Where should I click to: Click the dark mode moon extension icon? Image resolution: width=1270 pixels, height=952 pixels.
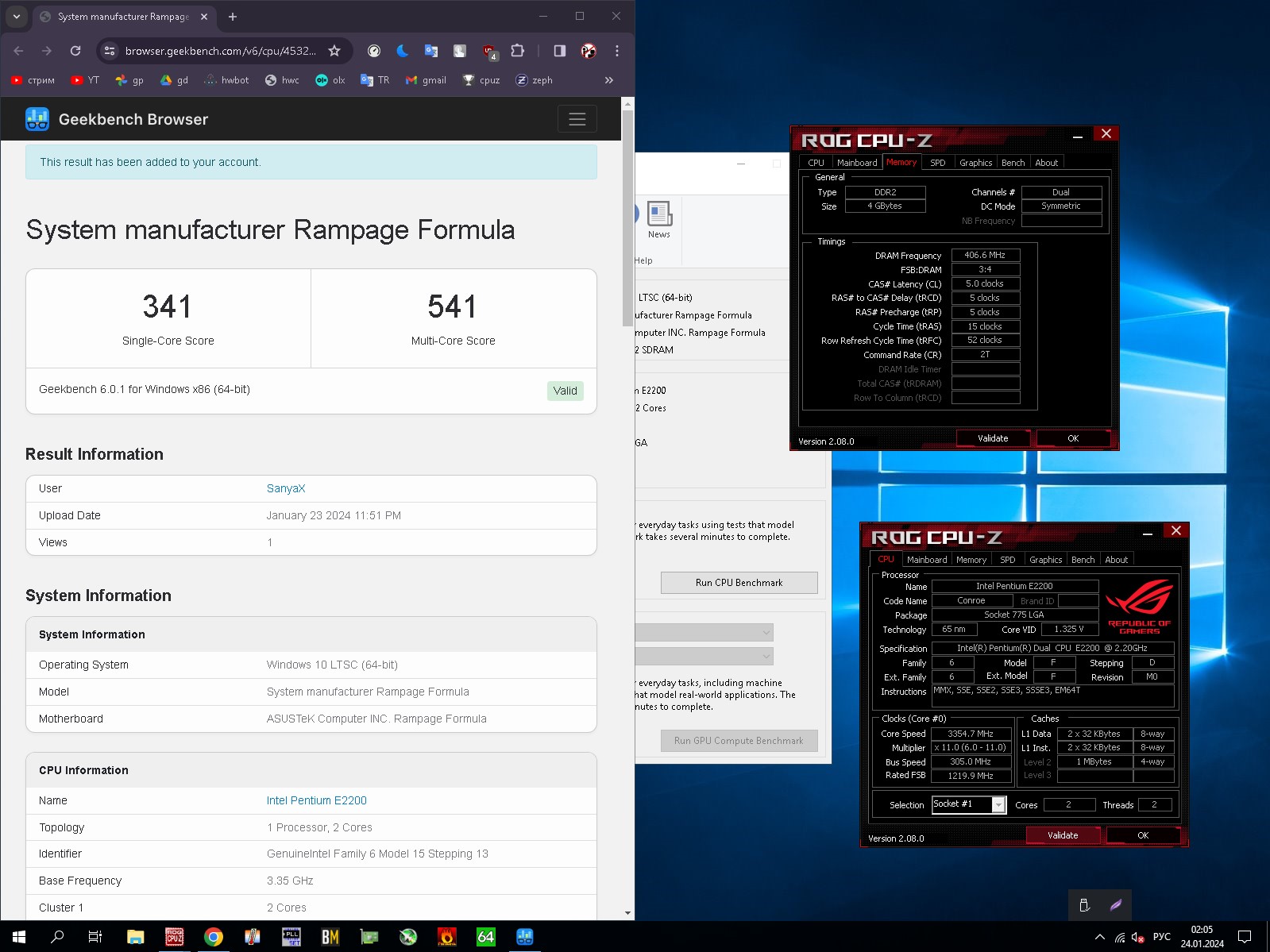point(403,51)
